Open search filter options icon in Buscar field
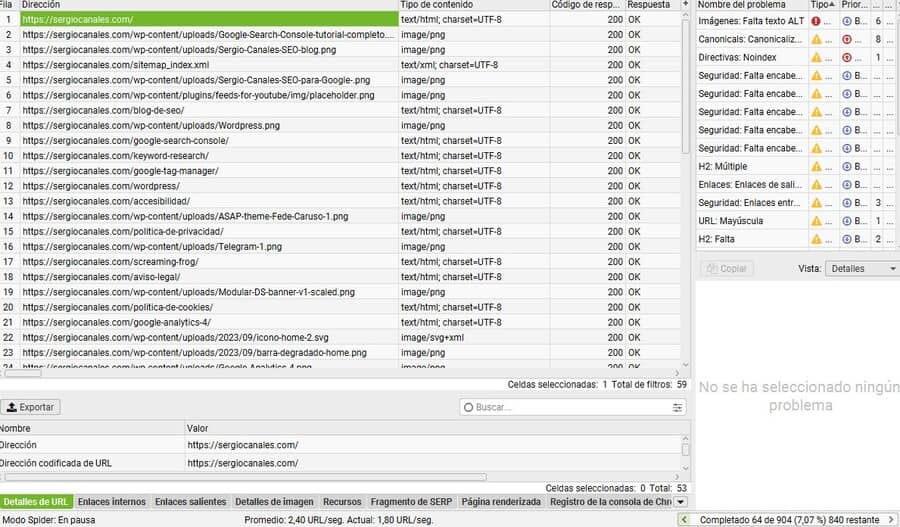Viewport: 900px width, 527px height. point(678,408)
